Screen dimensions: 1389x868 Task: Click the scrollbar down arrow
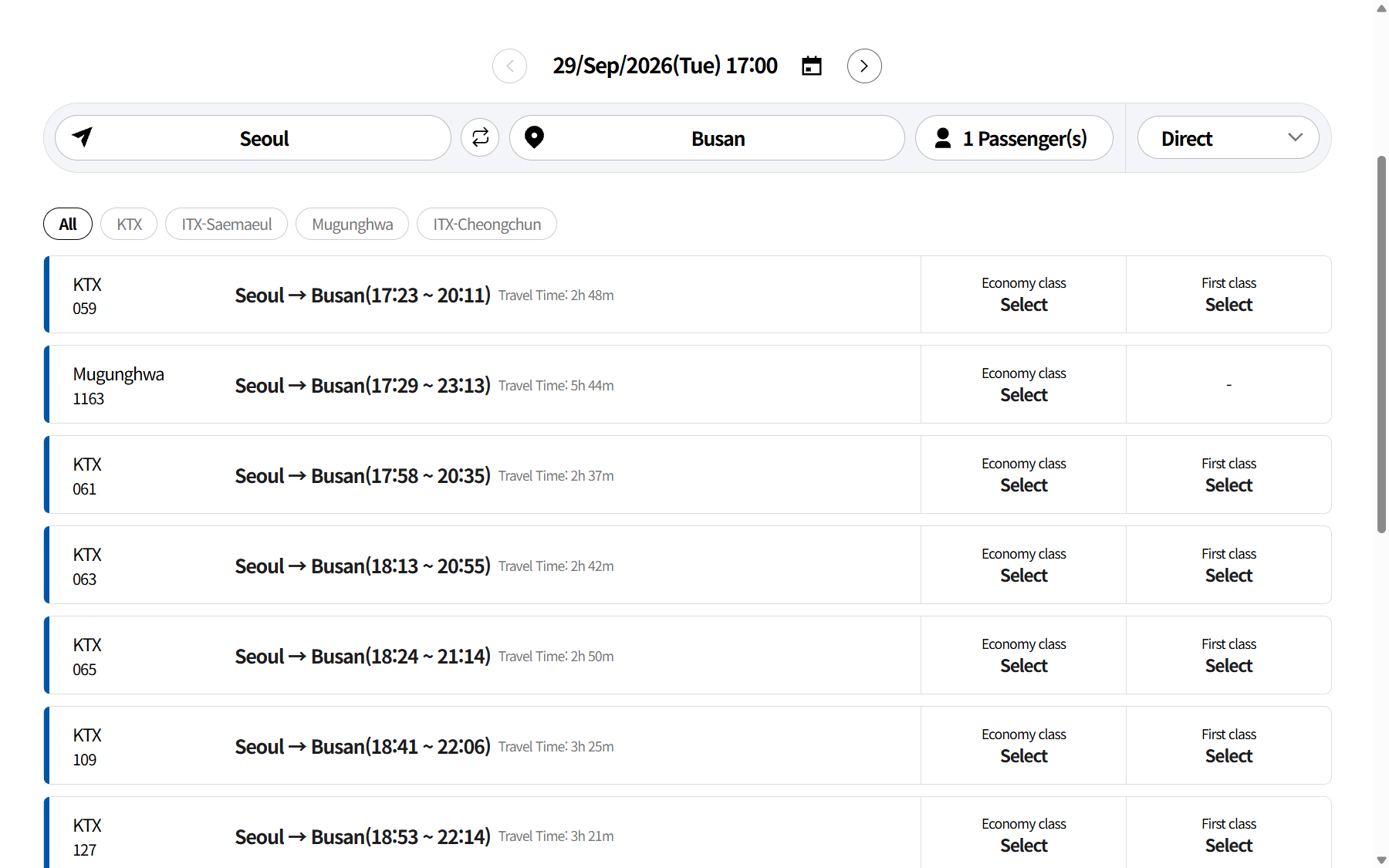click(1381, 860)
